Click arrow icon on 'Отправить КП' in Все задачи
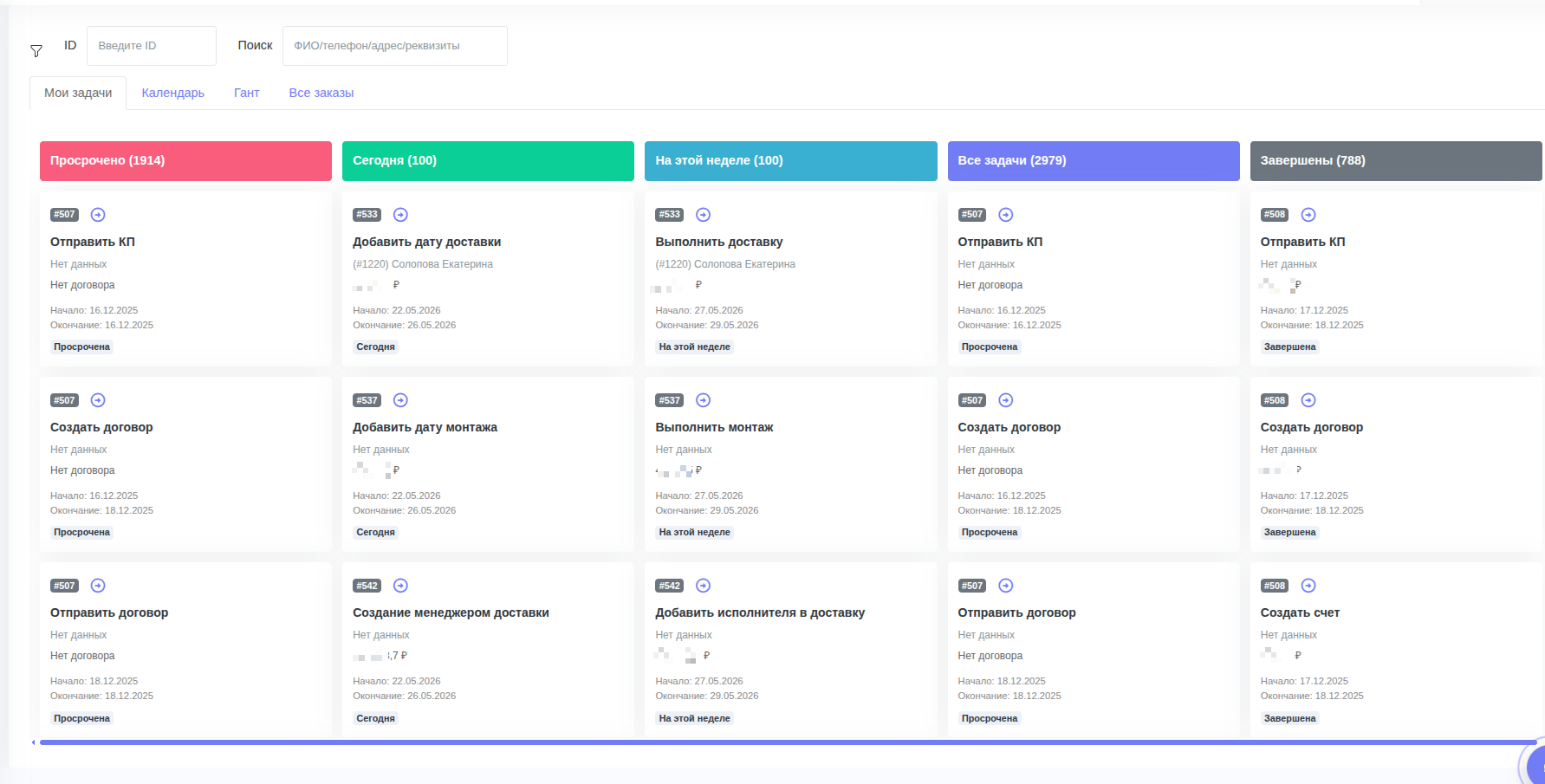Screen dimensions: 1545x784 (1006, 215)
